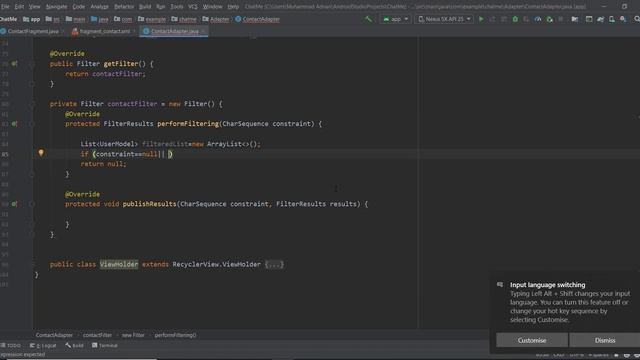640x360 pixels.
Task: Click 'expression expected' status bar message
Action: pos(22,354)
